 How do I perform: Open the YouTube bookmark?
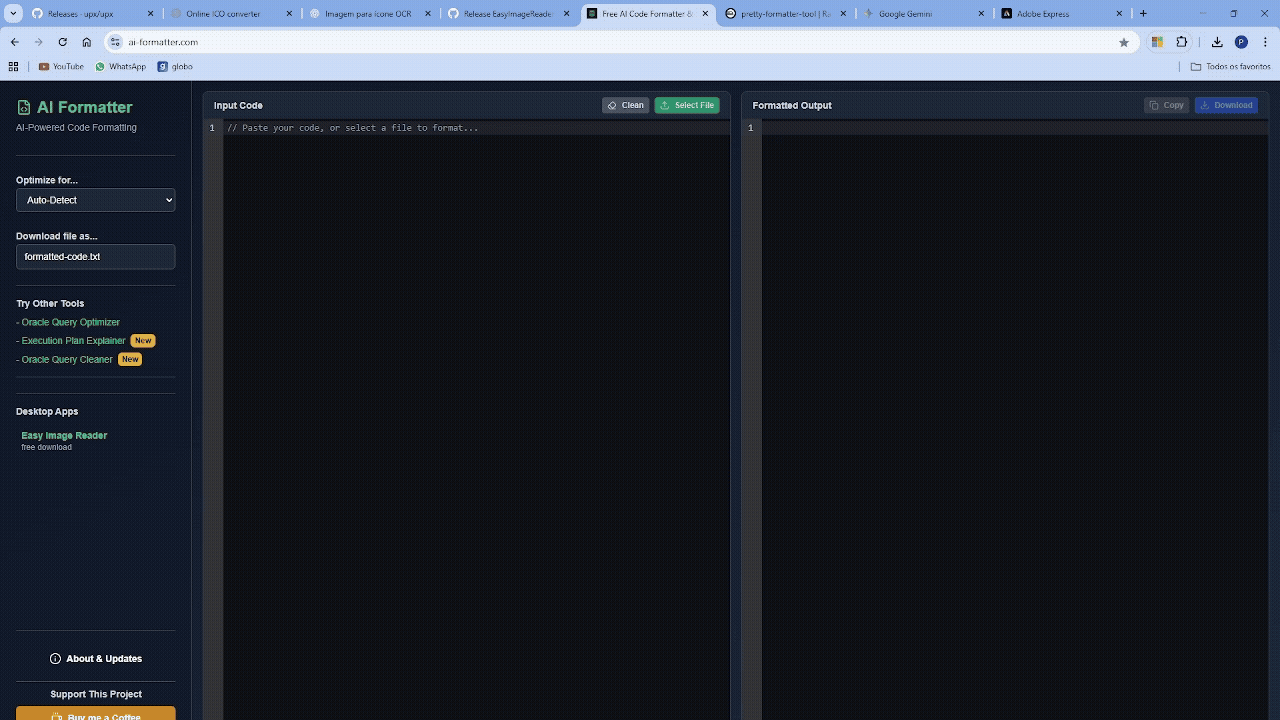[x=61, y=67]
